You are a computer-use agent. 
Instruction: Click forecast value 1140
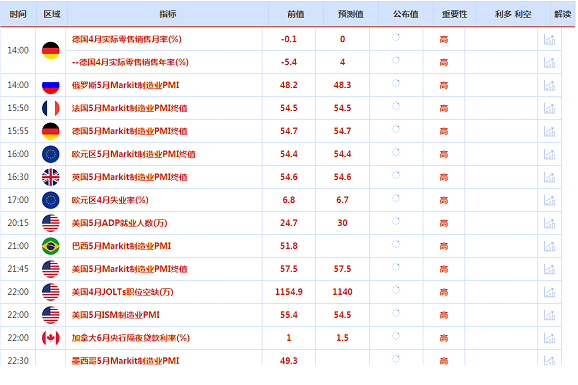coord(342,292)
